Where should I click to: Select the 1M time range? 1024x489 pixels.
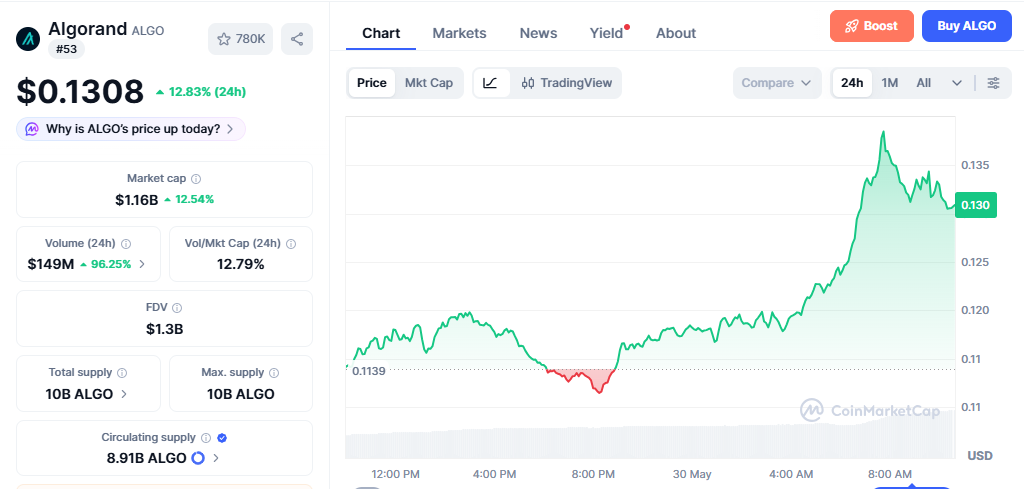tap(889, 83)
